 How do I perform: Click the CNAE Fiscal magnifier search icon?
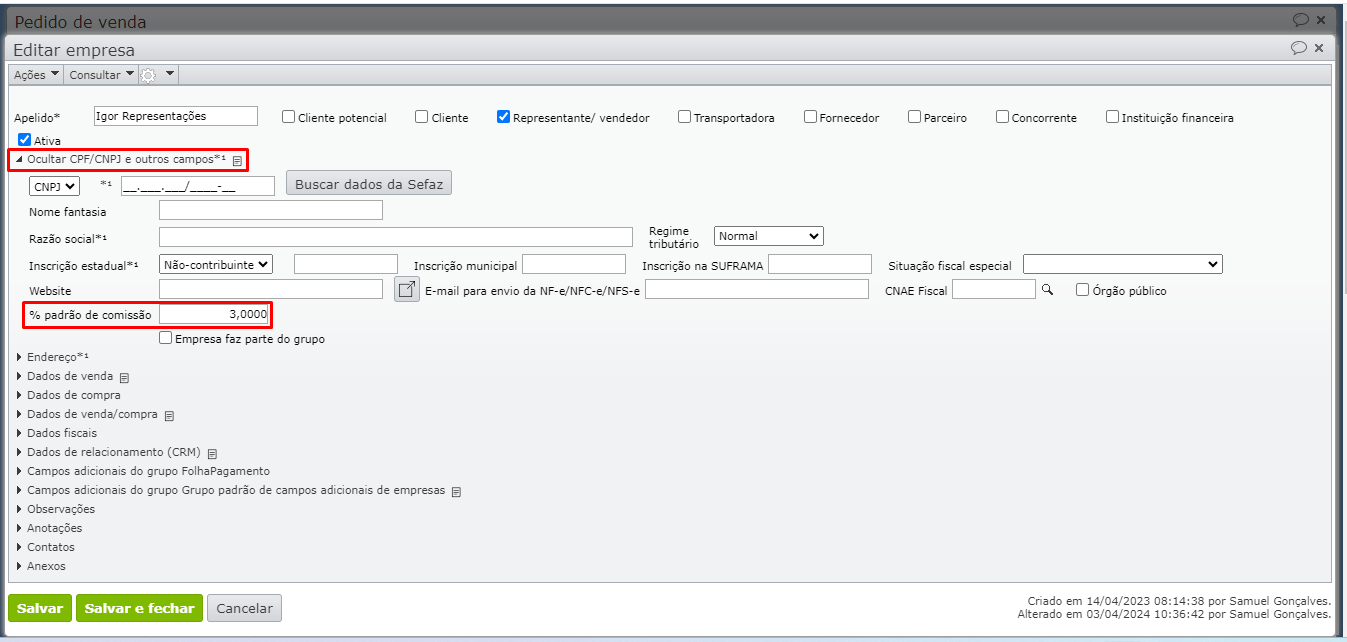pos(1048,290)
